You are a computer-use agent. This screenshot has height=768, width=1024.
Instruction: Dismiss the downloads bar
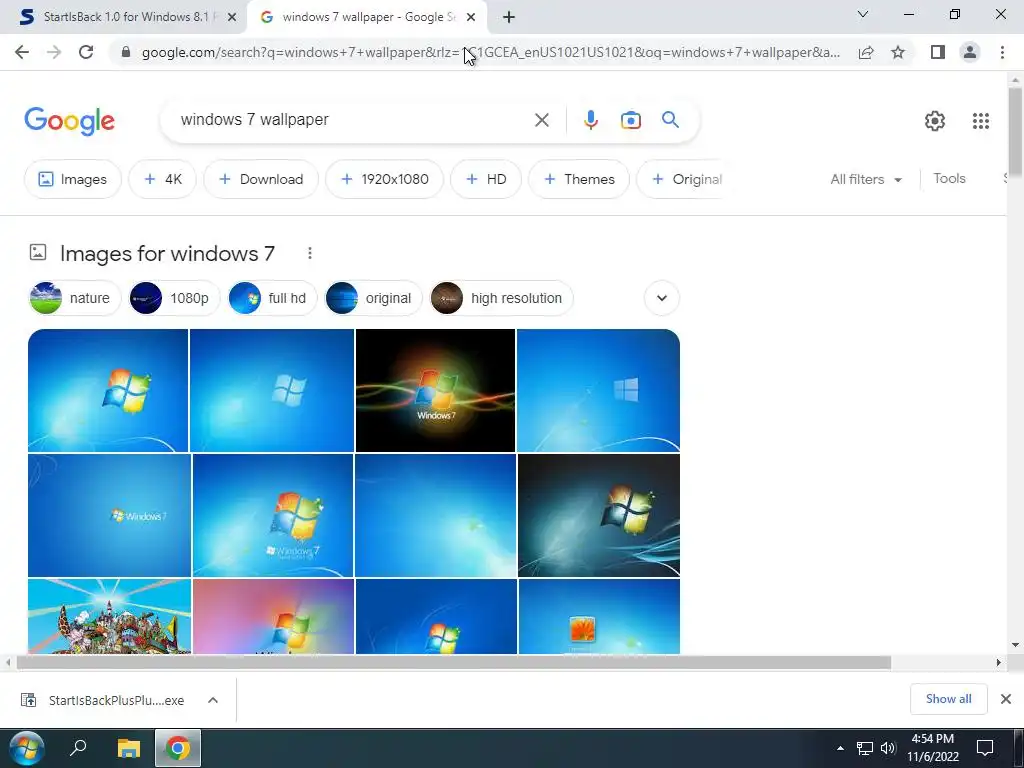coord(1006,699)
